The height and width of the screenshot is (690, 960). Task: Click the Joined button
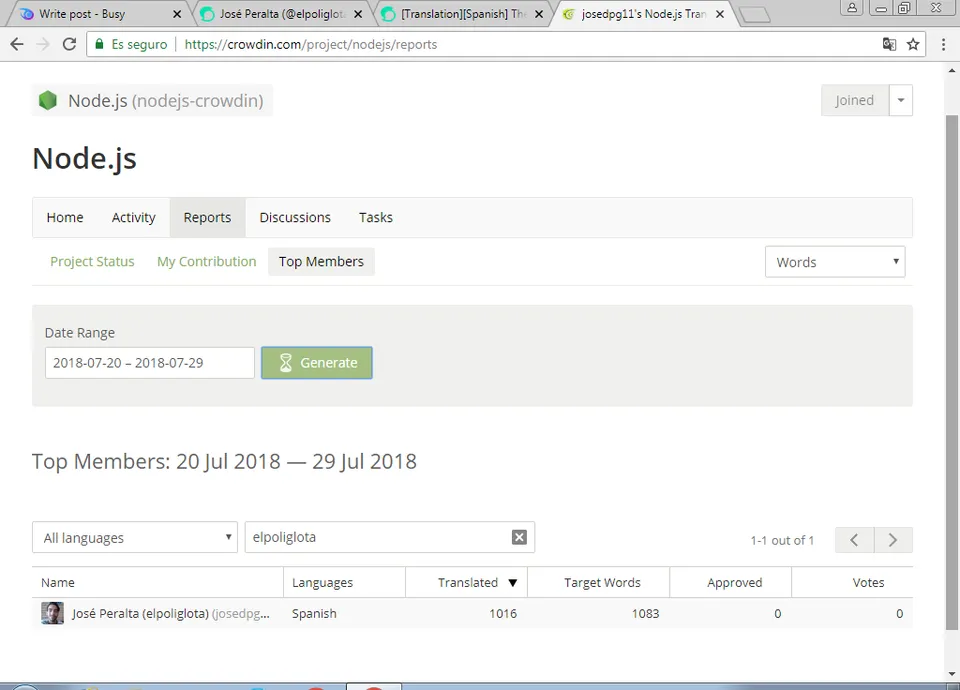coord(855,100)
